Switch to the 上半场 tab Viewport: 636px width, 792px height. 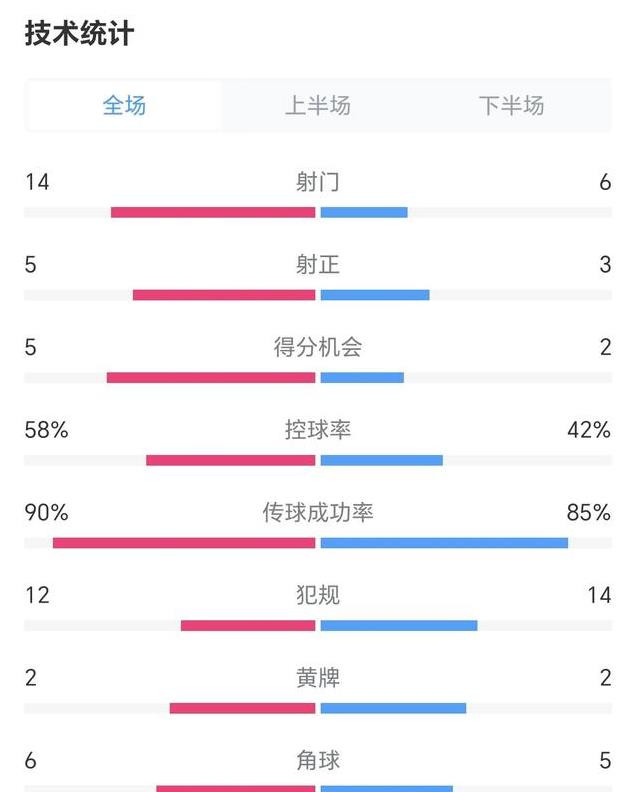[318, 105]
